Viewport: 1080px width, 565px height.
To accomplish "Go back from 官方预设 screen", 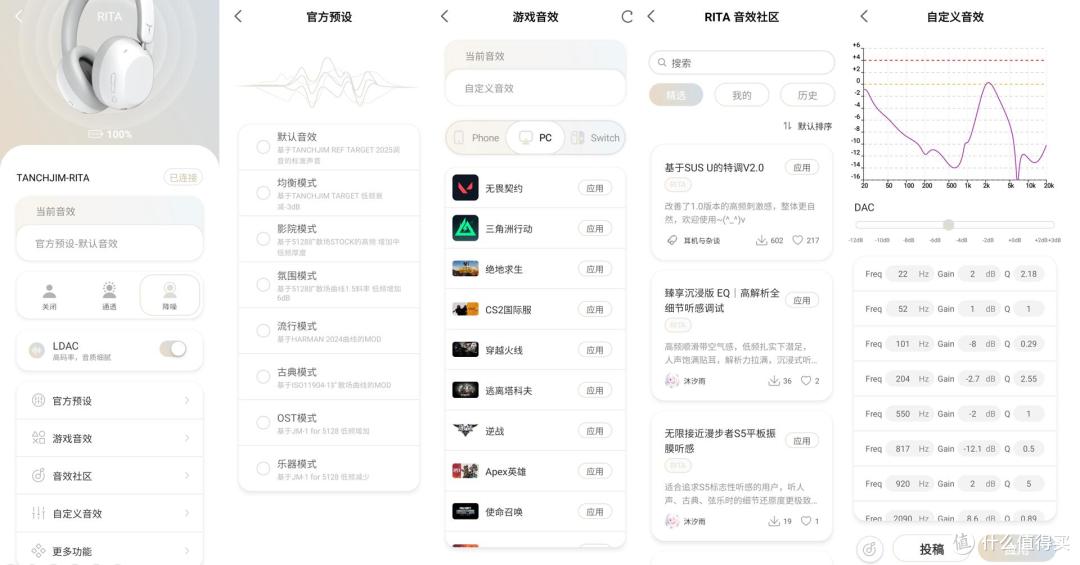I will (238, 16).
